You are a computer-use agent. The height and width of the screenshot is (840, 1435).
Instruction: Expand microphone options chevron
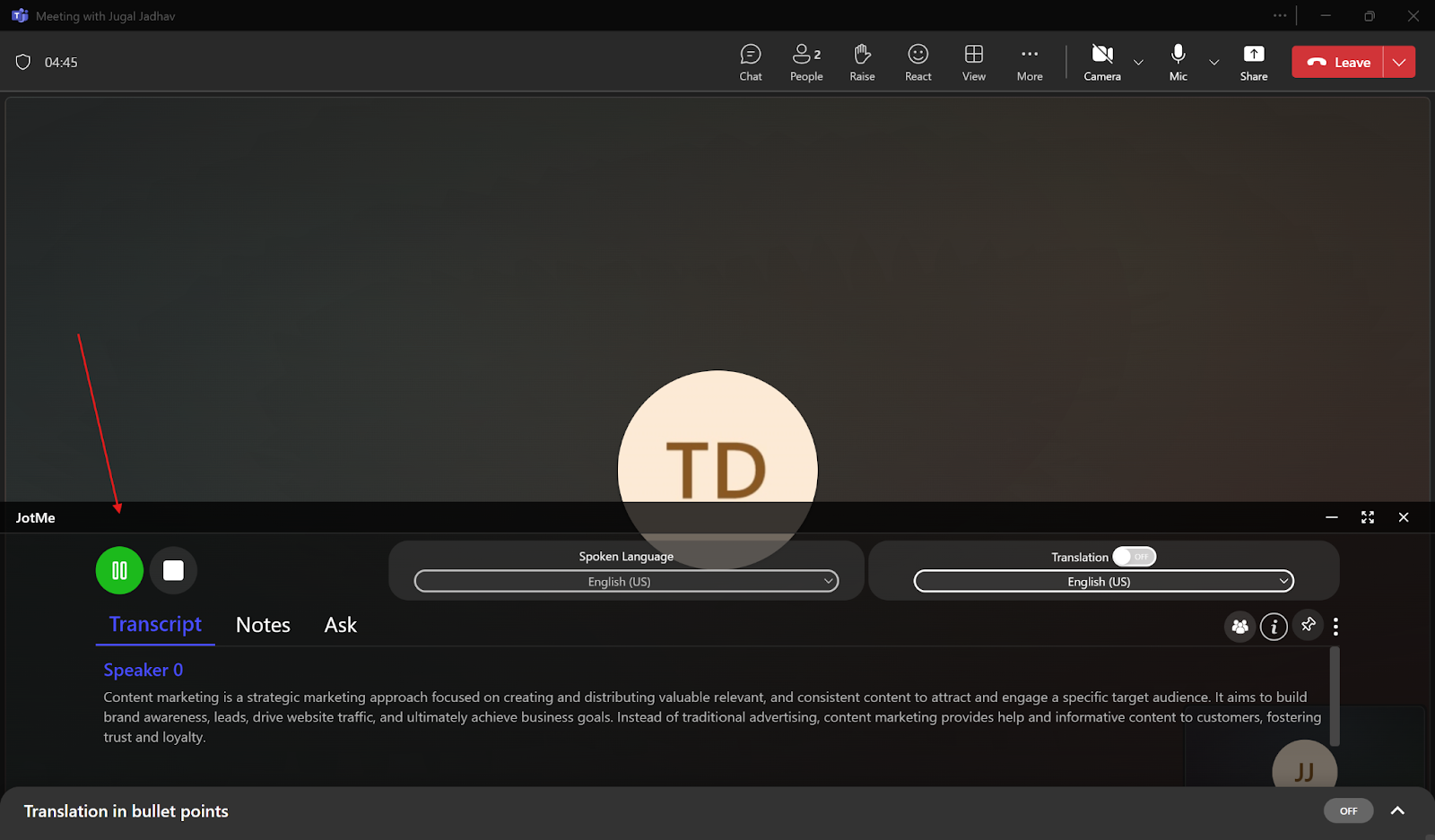(x=1213, y=63)
